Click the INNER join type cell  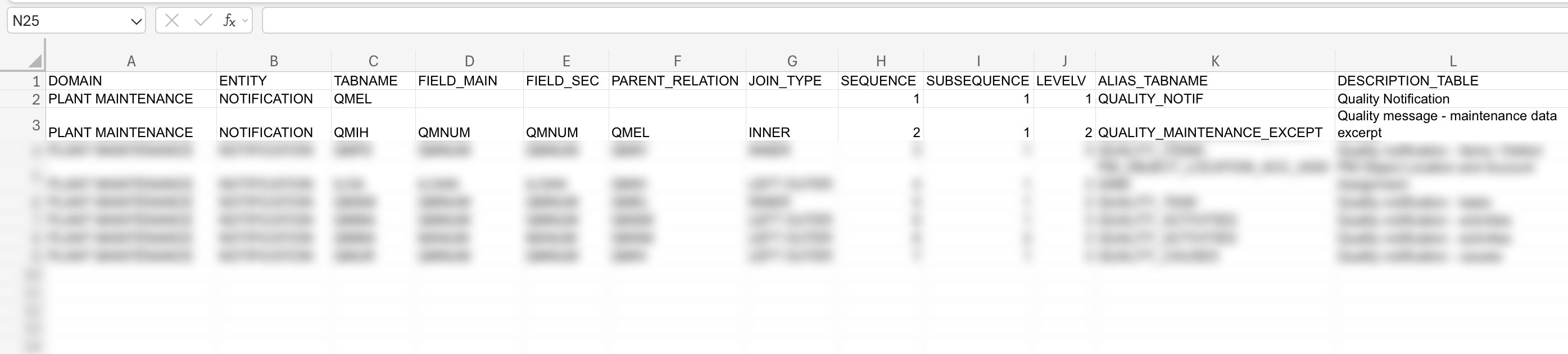(x=791, y=132)
